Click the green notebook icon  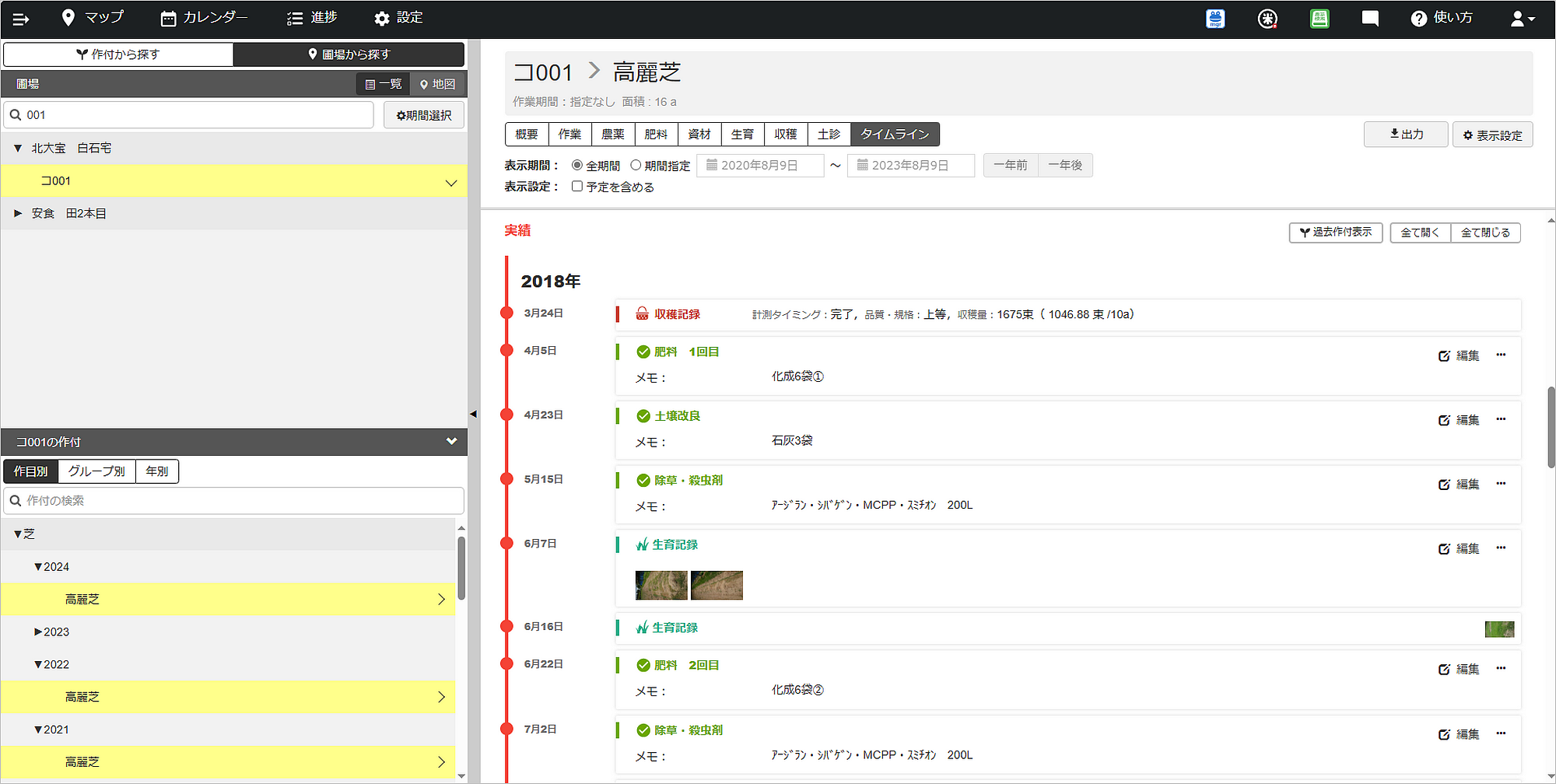[1319, 19]
